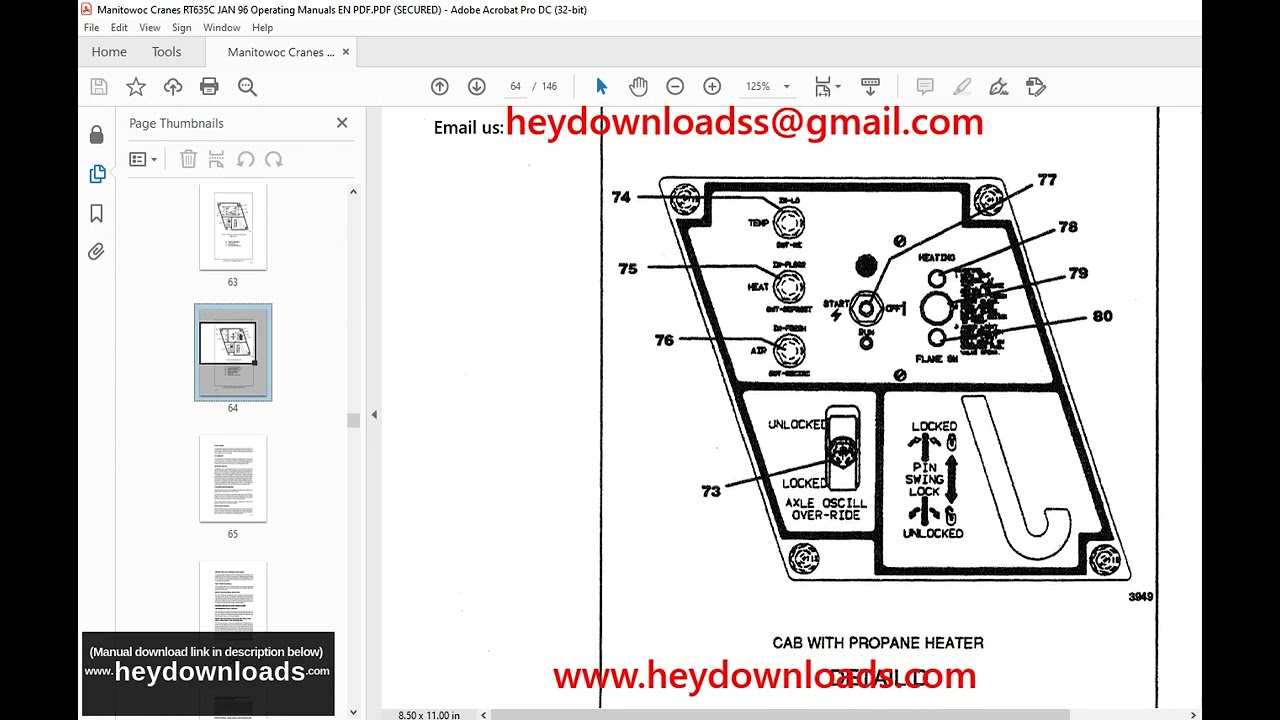Zoom out with the minus button
The width and height of the screenshot is (1280, 720).
pos(675,87)
